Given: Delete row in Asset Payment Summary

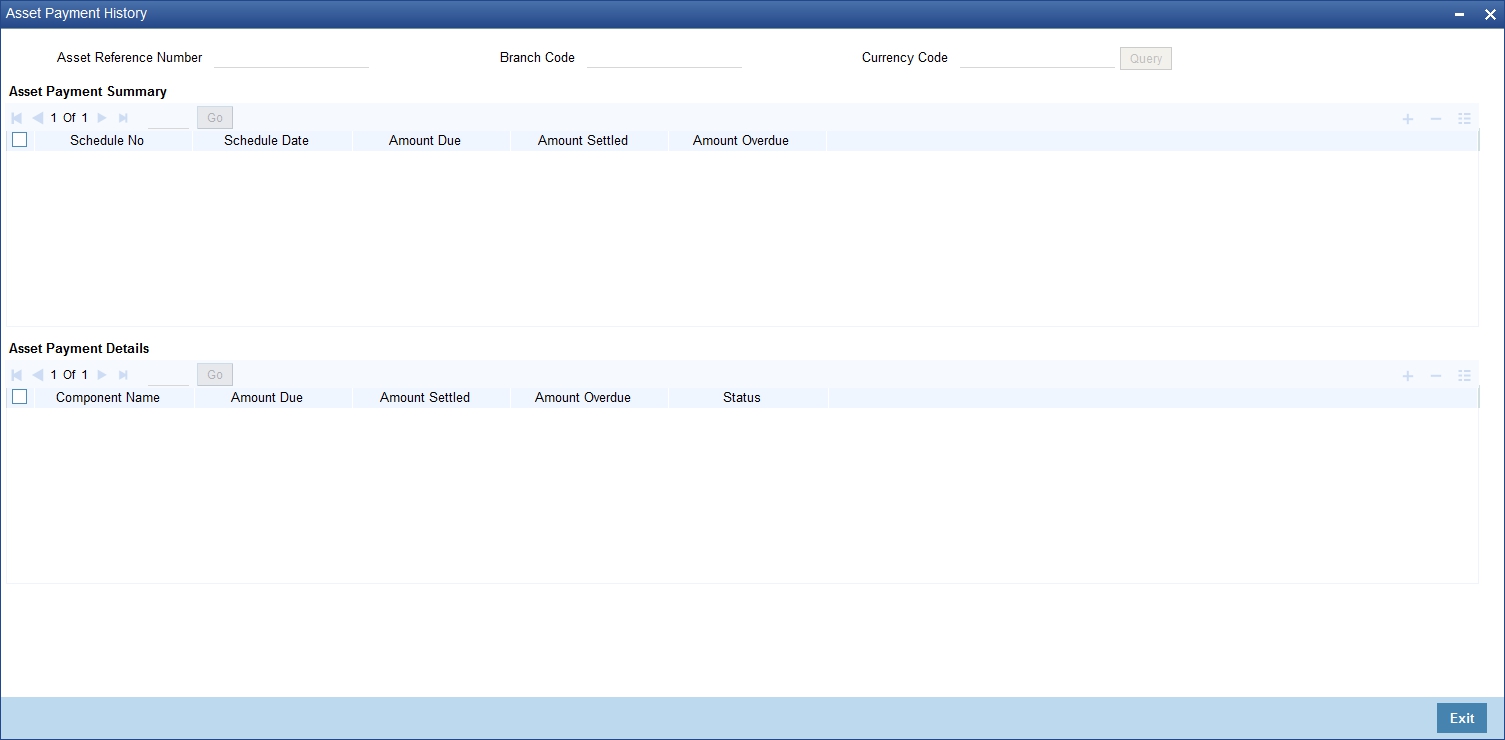Looking at the screenshot, I should (1436, 119).
